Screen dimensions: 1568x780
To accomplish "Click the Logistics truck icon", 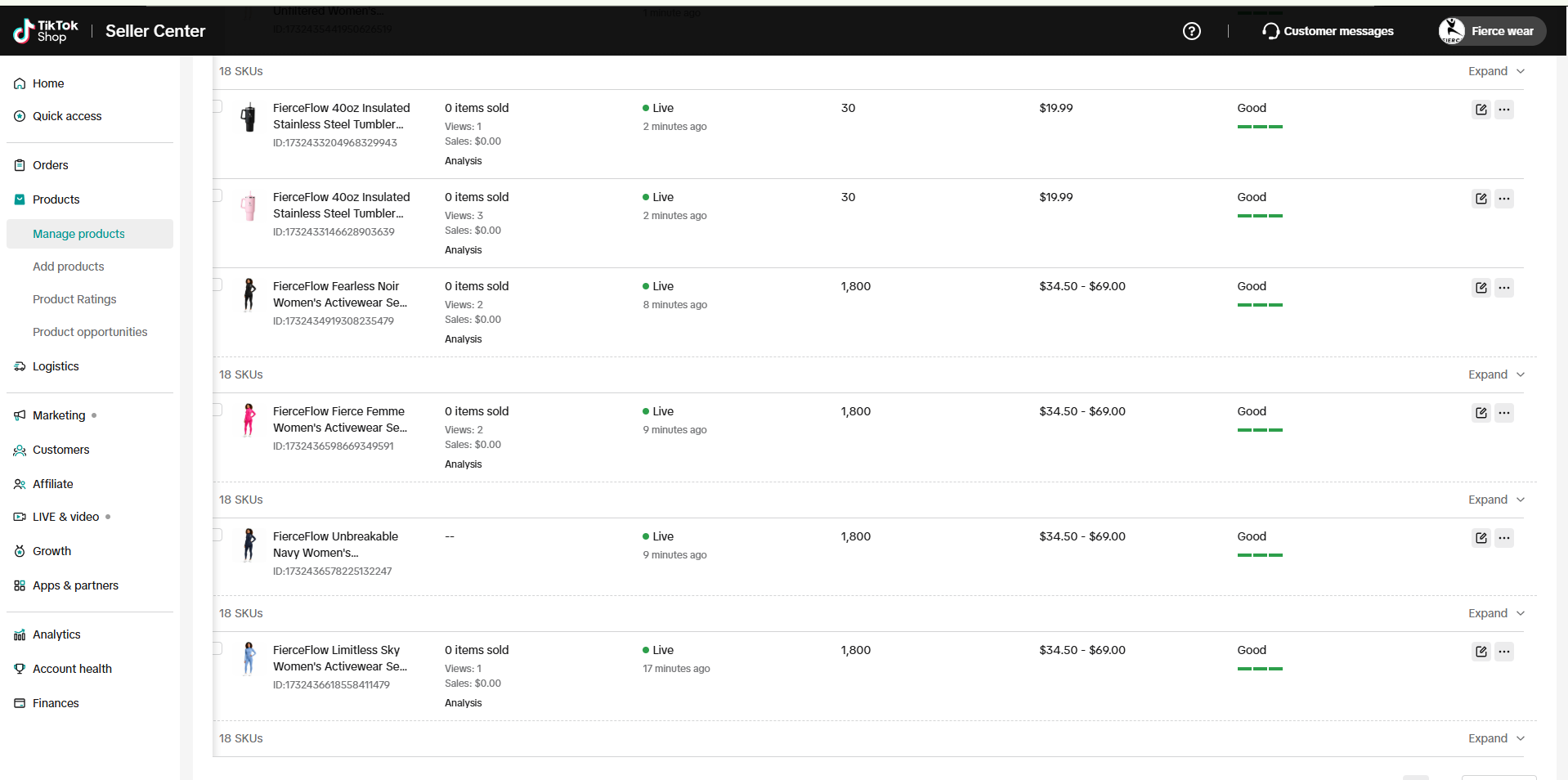I will pyautogui.click(x=20, y=366).
